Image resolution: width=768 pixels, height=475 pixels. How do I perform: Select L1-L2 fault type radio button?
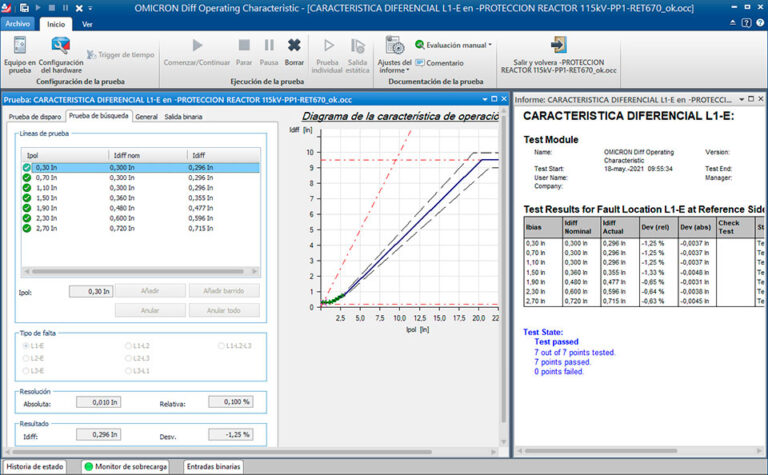tap(128, 346)
